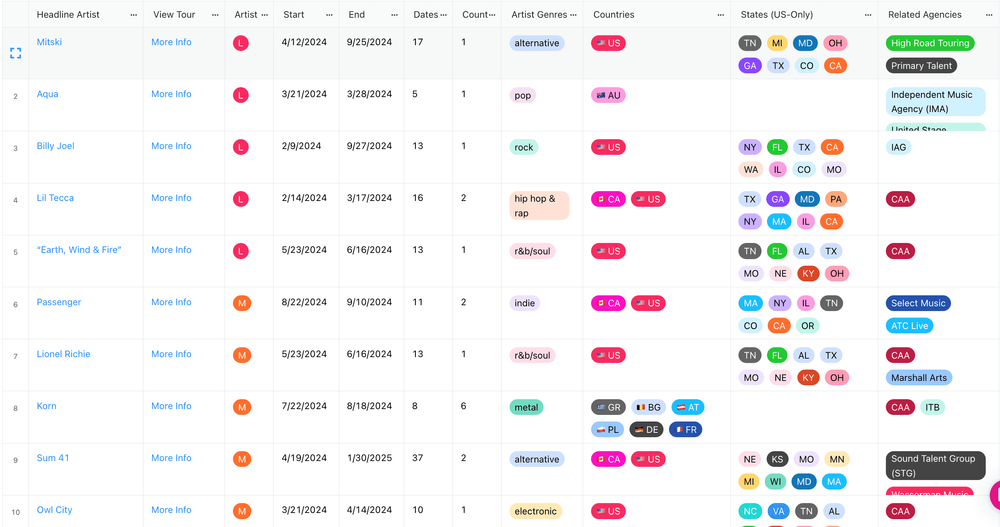The width and height of the screenshot is (1000, 527).
Task: Open the Billy Joel artist link
Action: tap(55, 146)
